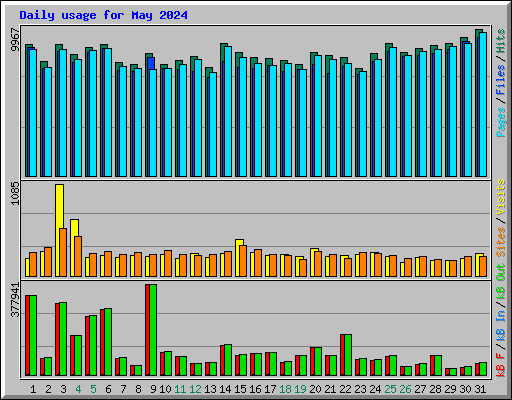Select green weekend day label 19

point(300,389)
